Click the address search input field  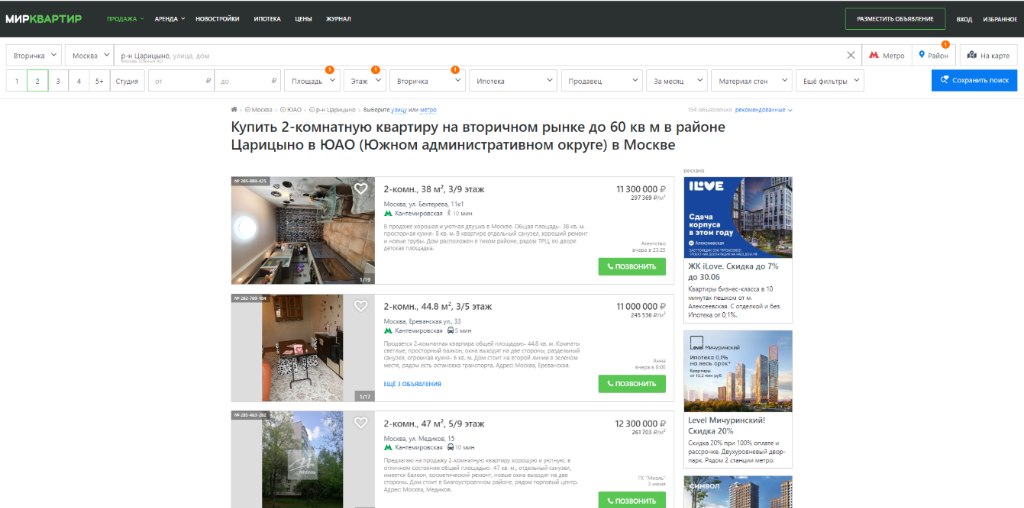click(480, 56)
